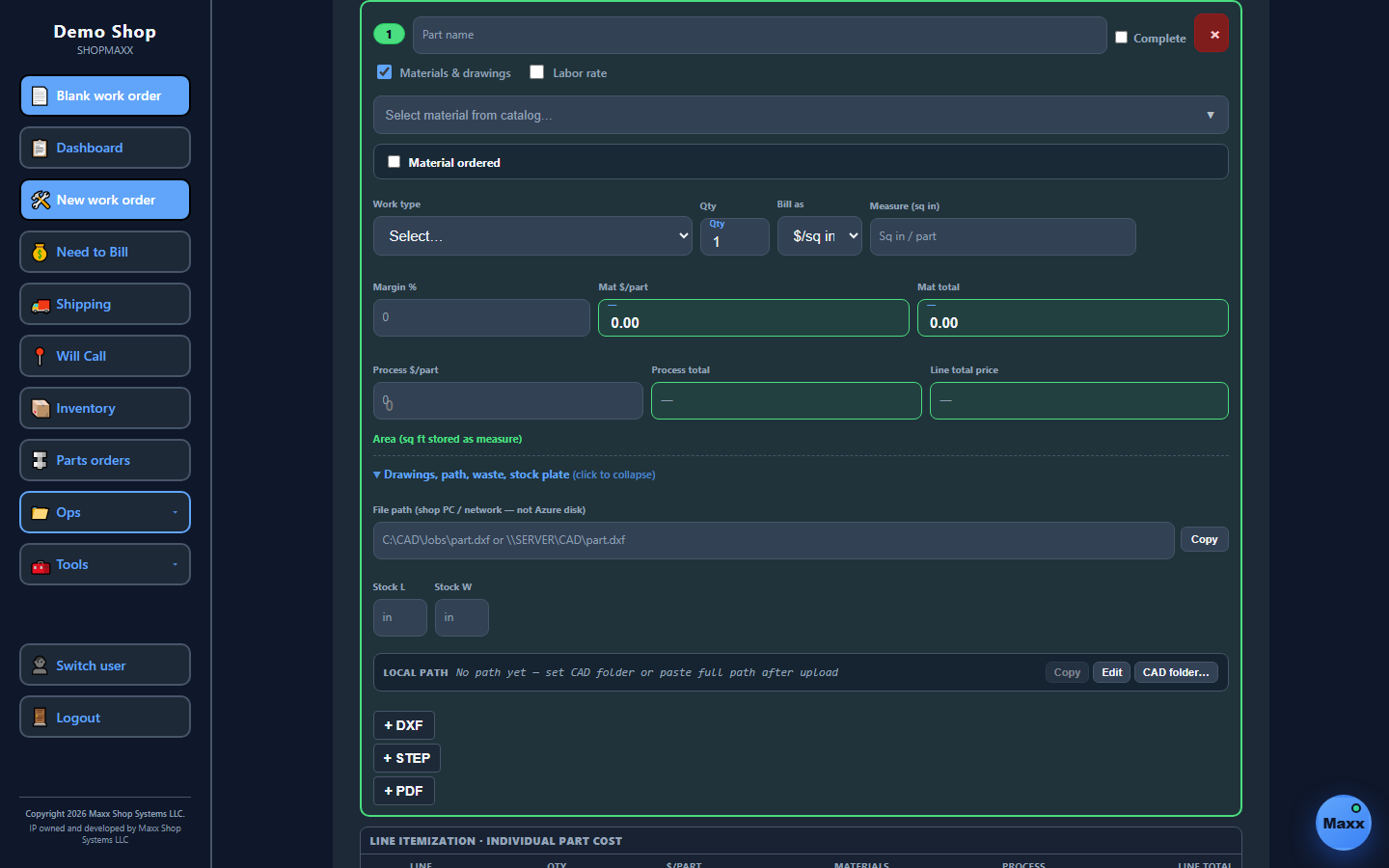Image resolution: width=1389 pixels, height=868 pixels.
Task: Click the Shipping truck icon
Action: tap(40, 305)
